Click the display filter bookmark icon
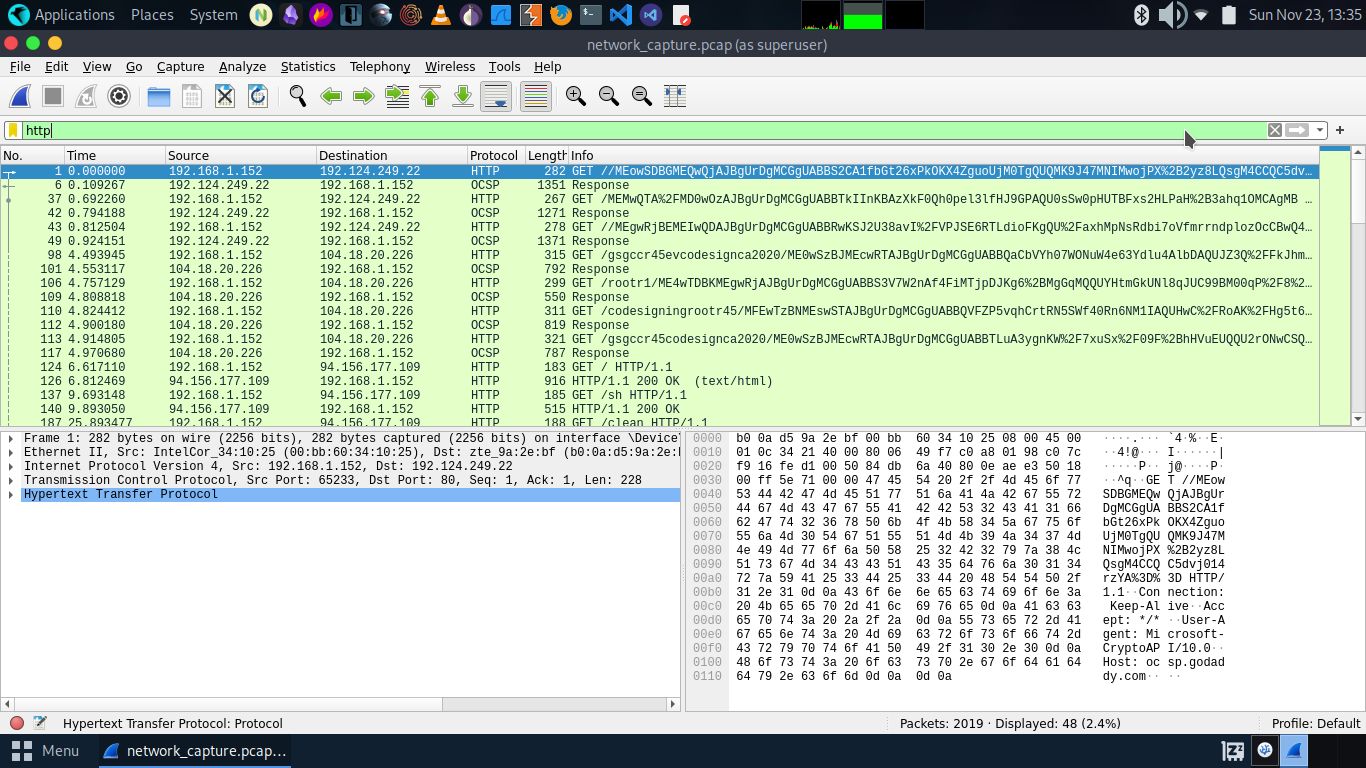 coord(13,130)
